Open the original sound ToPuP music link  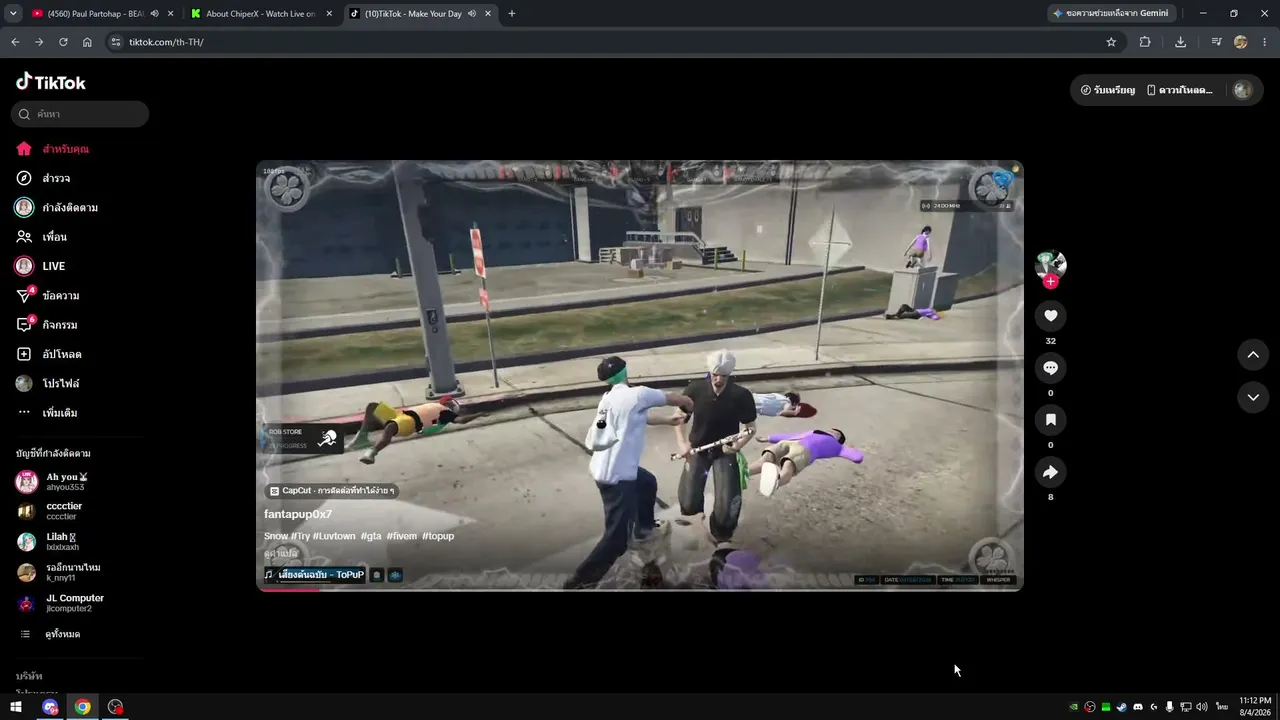(x=314, y=575)
